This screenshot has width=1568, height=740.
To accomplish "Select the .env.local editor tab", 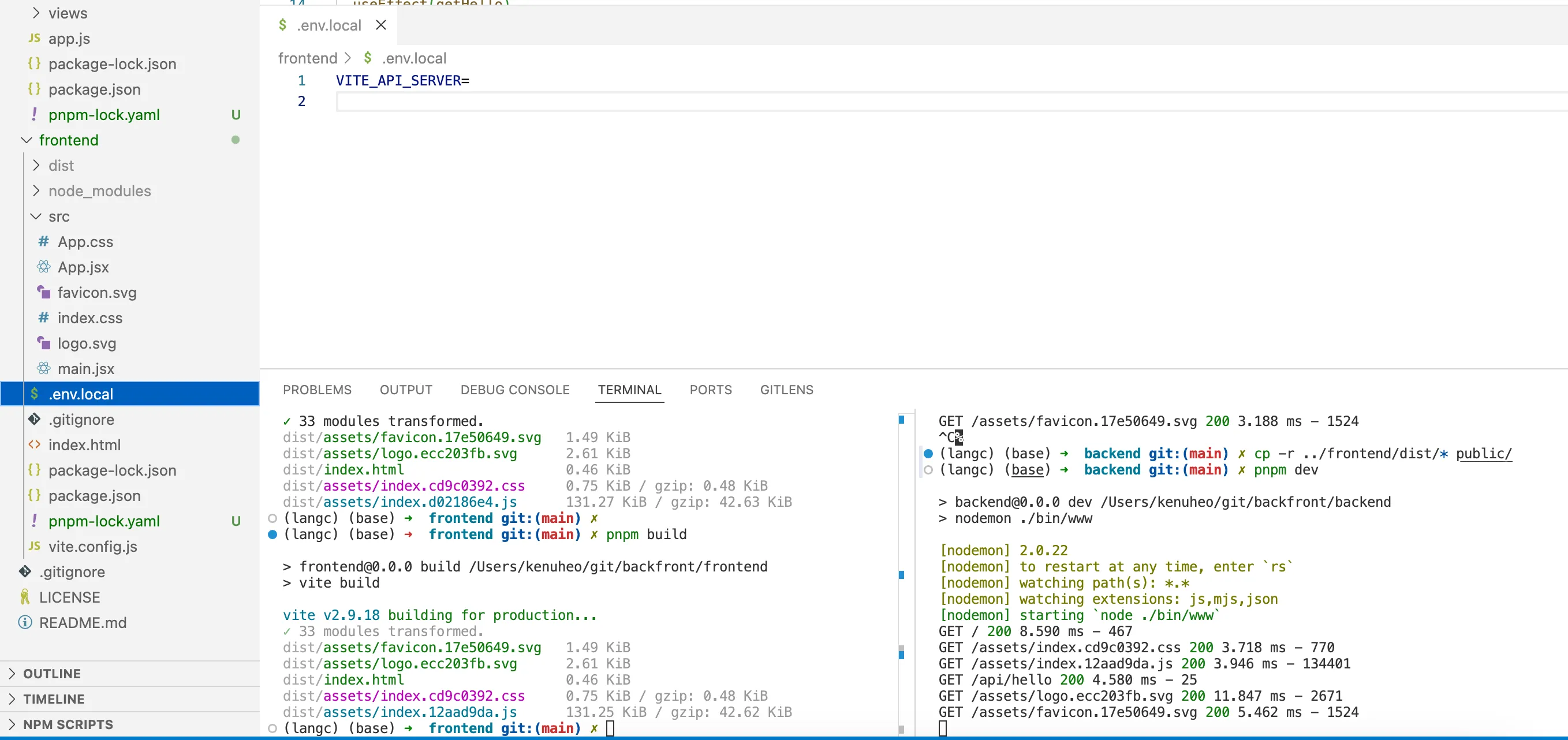I will pos(328,25).
